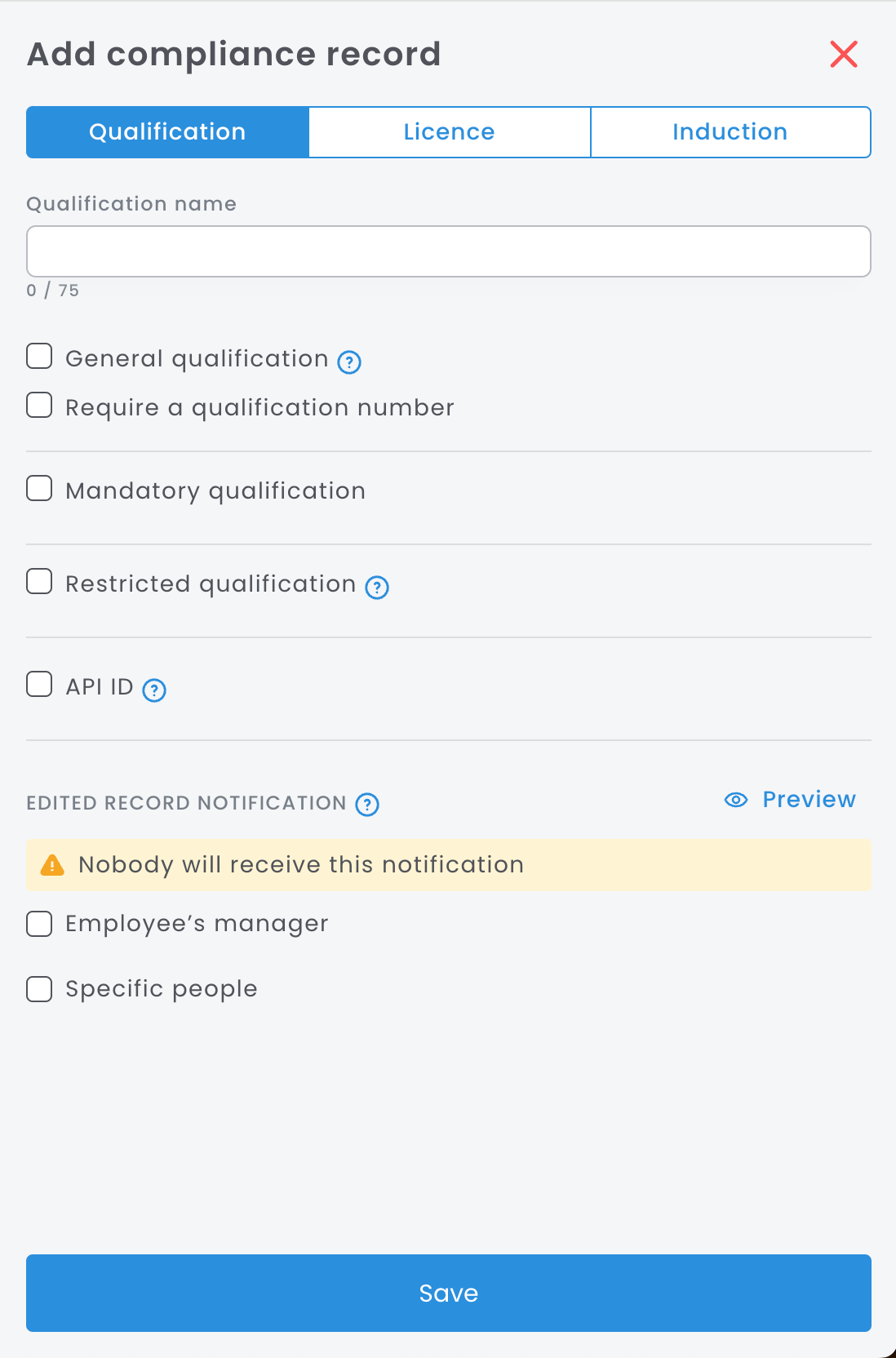This screenshot has height=1358, width=896.
Task: Click the eye icon beside Preview
Action: pyautogui.click(x=736, y=800)
